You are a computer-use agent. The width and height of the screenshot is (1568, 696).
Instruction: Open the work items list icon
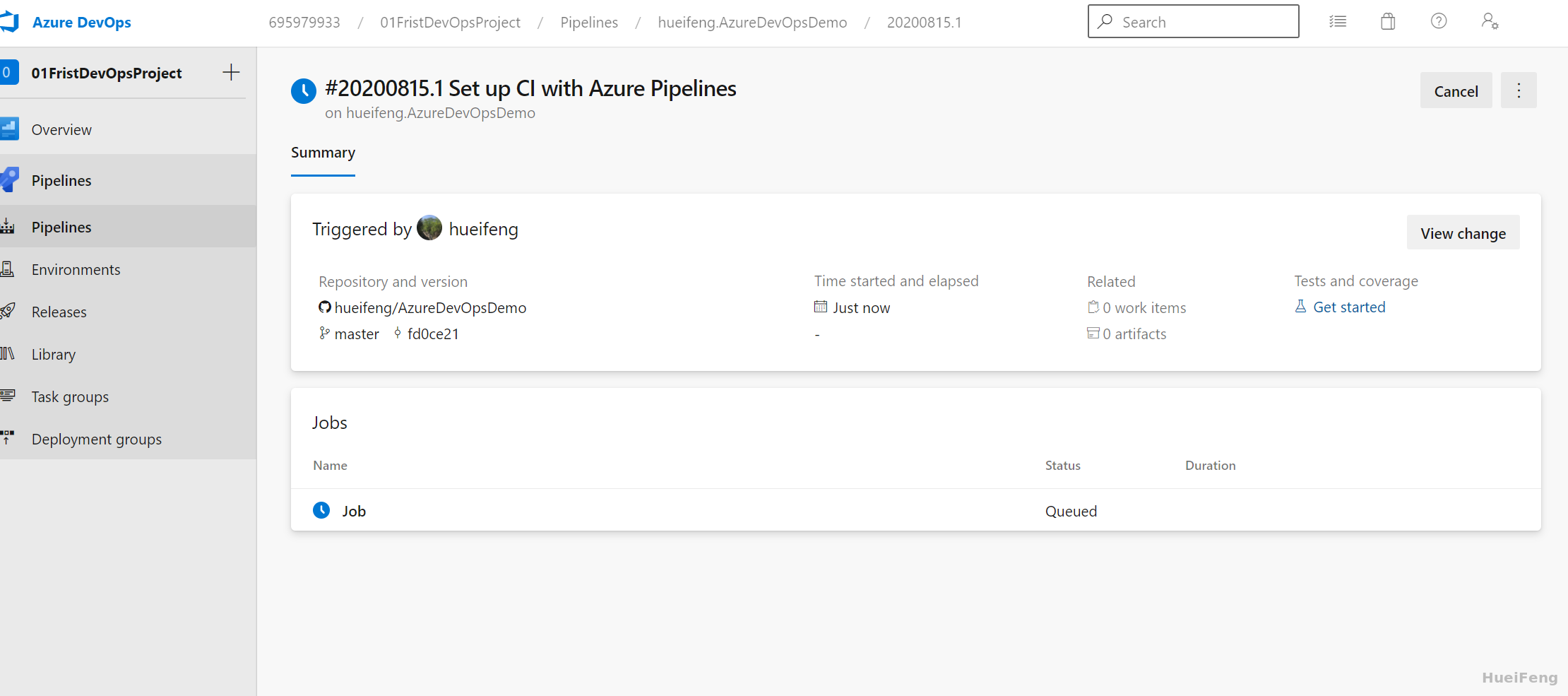coord(1337,21)
